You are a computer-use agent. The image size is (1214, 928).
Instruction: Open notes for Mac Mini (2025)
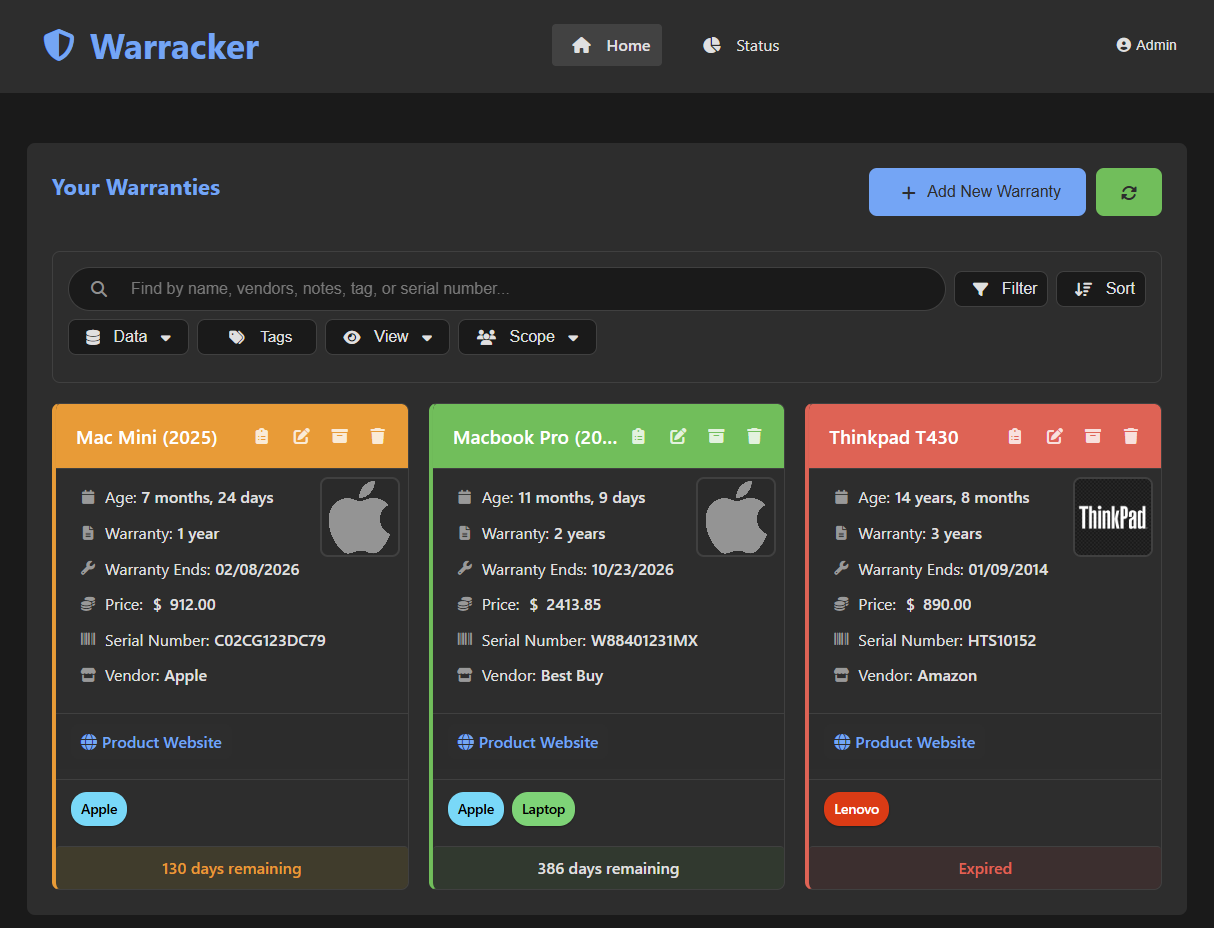(x=262, y=436)
